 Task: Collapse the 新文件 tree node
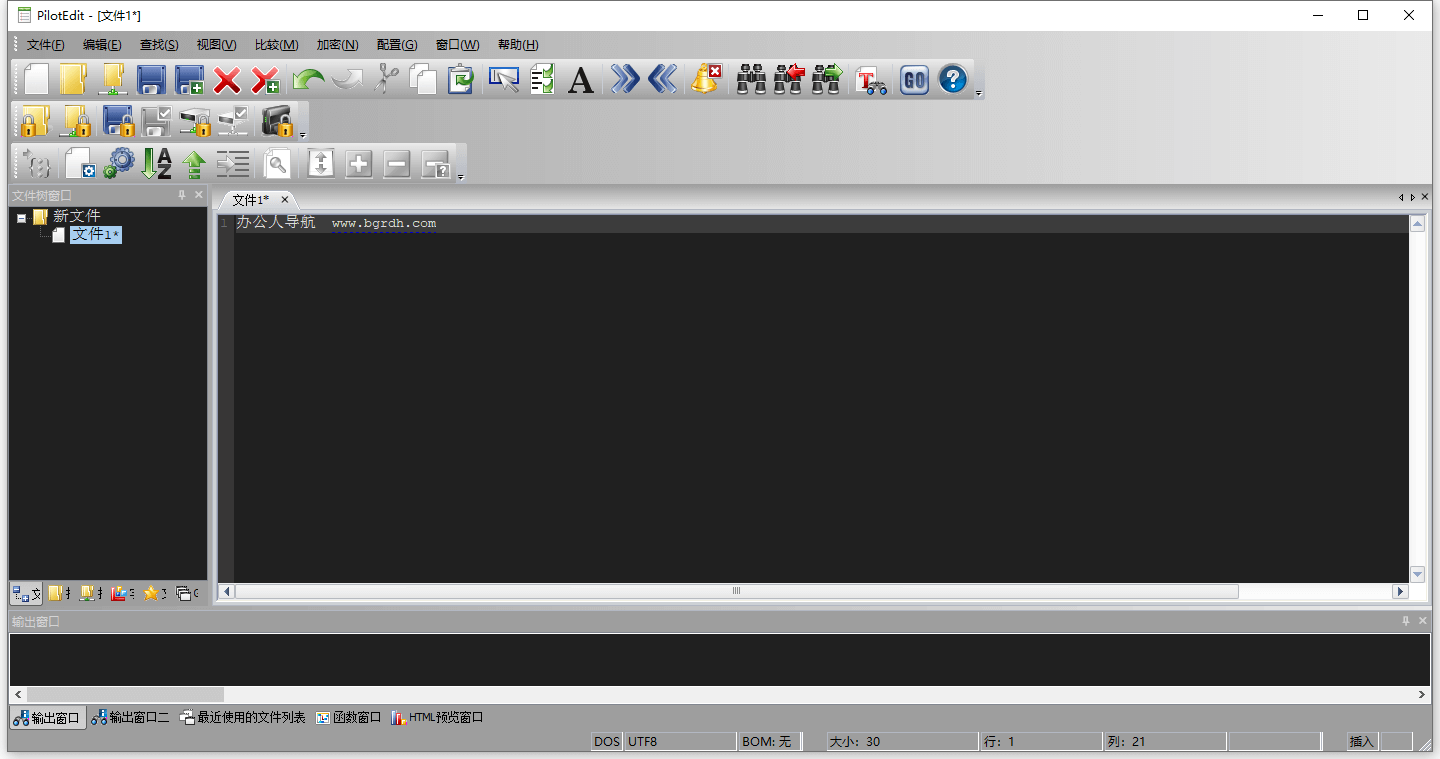coord(22,217)
